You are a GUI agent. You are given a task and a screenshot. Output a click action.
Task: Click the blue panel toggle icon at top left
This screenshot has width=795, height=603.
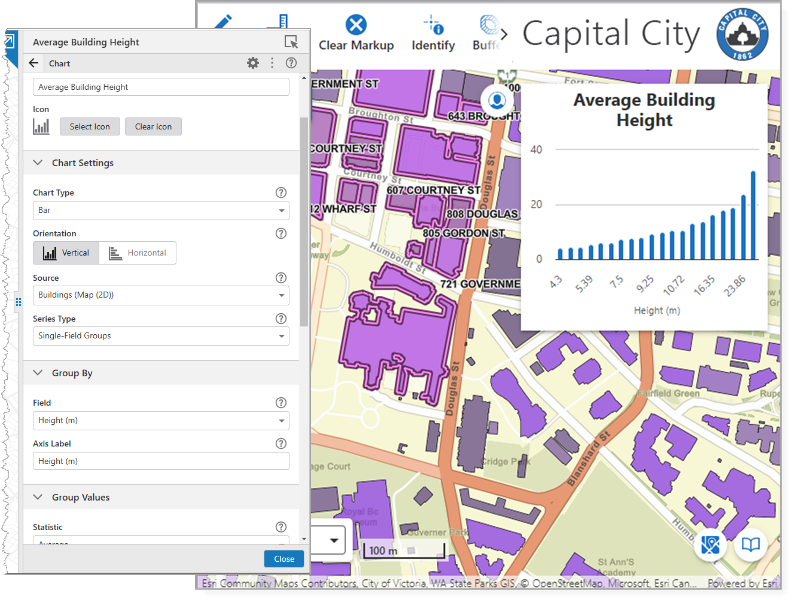10,40
